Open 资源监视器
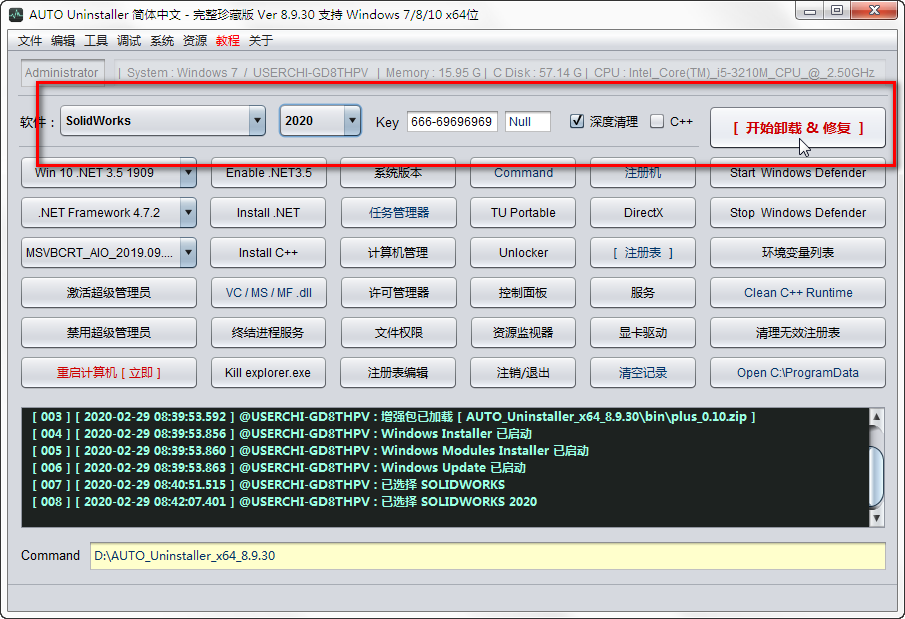This screenshot has width=905, height=619. tap(523, 332)
